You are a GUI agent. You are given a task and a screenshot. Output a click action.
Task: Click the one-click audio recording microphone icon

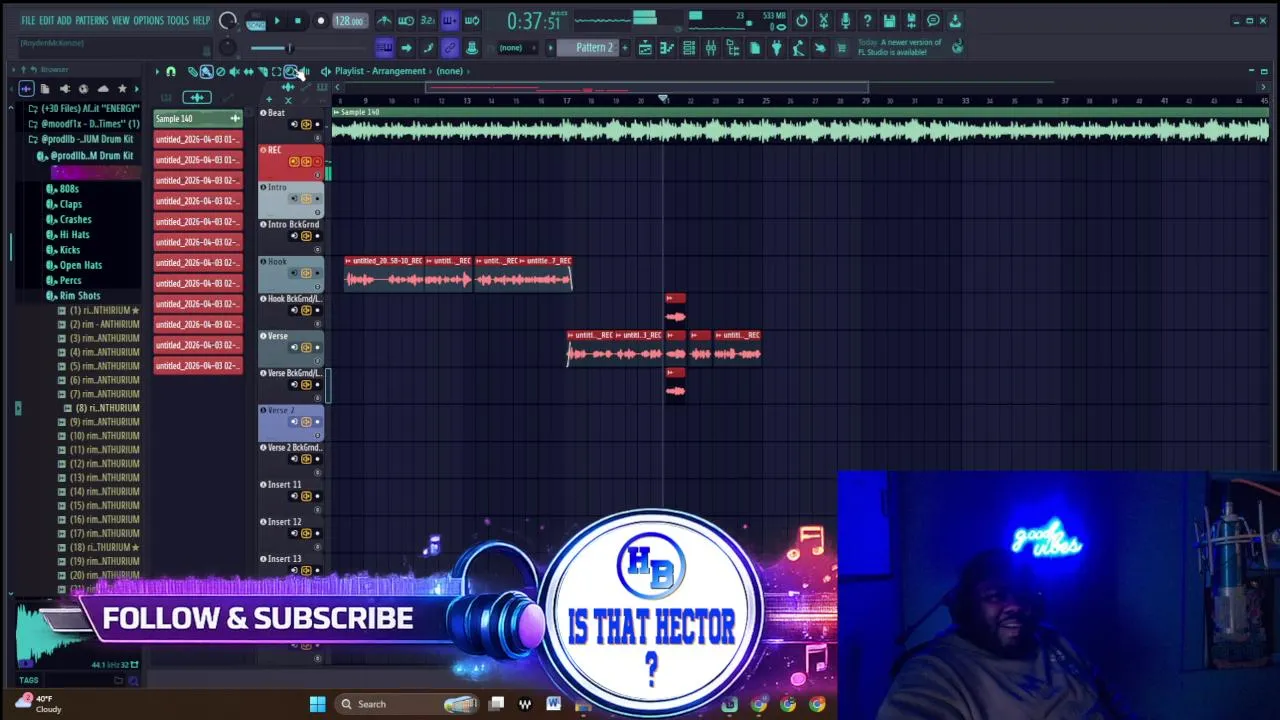pyautogui.click(x=845, y=20)
